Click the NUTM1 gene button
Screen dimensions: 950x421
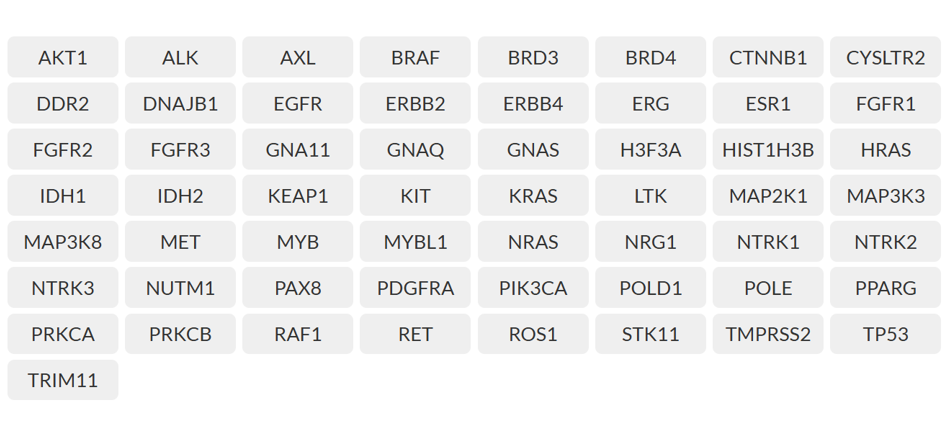[180, 288]
